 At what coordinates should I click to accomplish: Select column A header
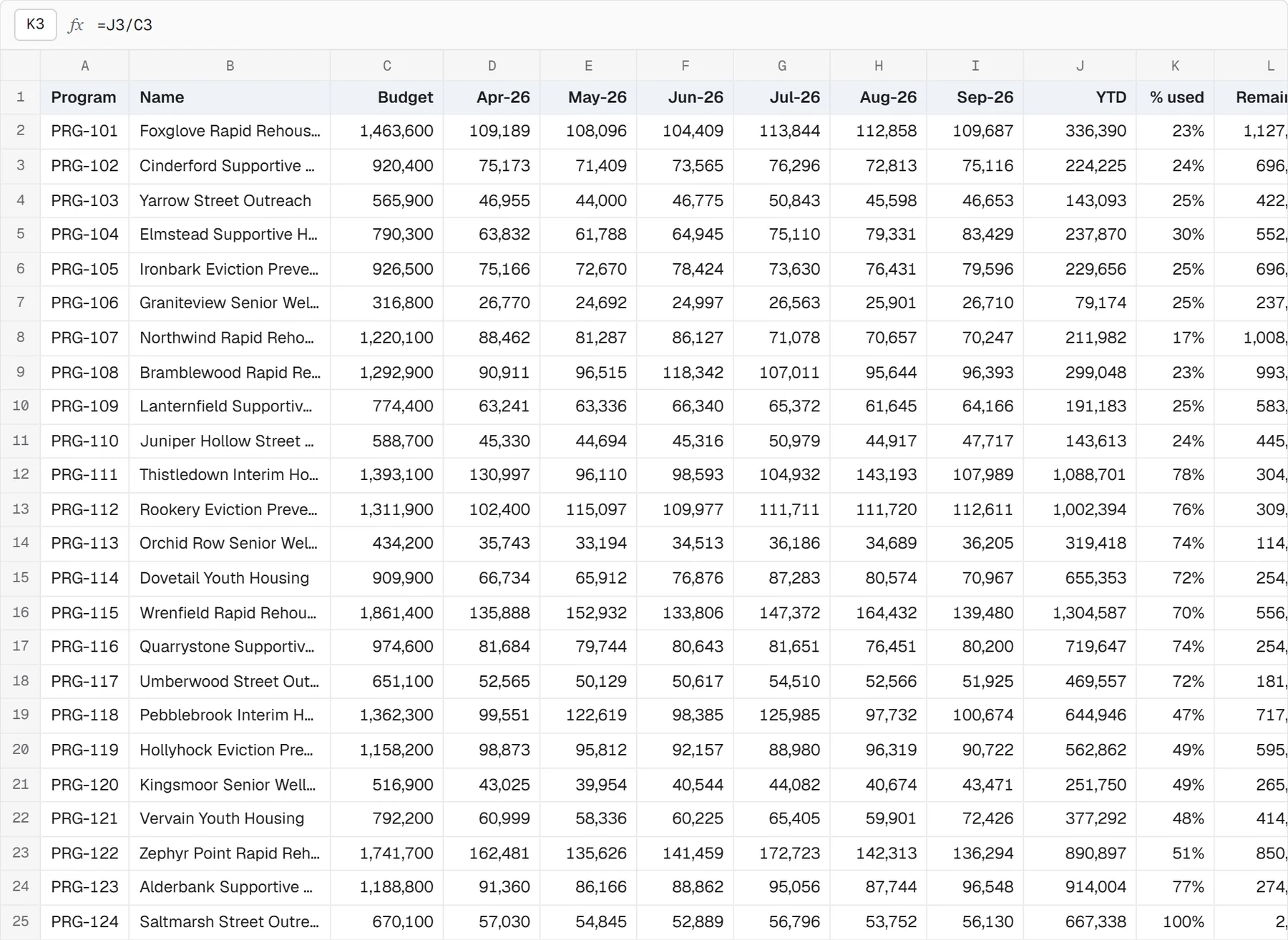pyautogui.click(x=84, y=66)
